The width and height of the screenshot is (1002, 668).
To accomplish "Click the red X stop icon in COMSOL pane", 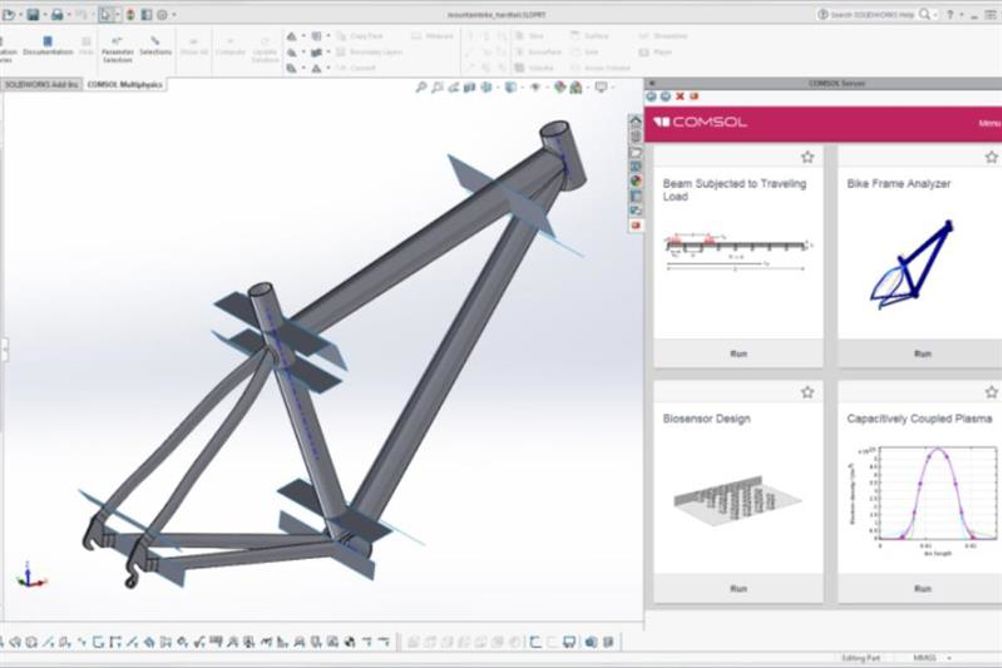I will (680, 96).
